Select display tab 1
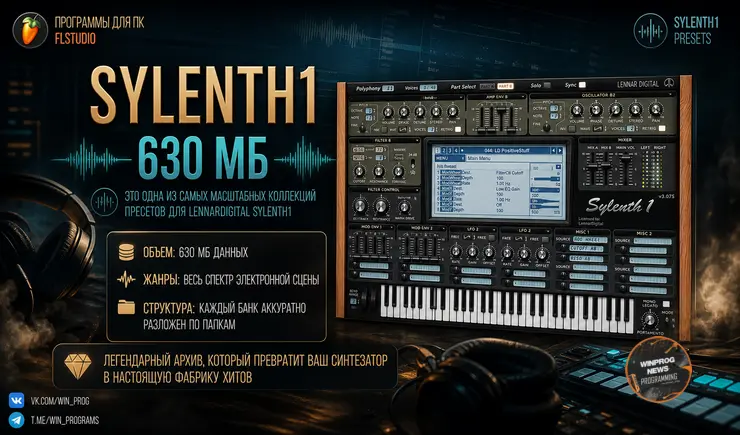740x435 pixels. point(437,150)
